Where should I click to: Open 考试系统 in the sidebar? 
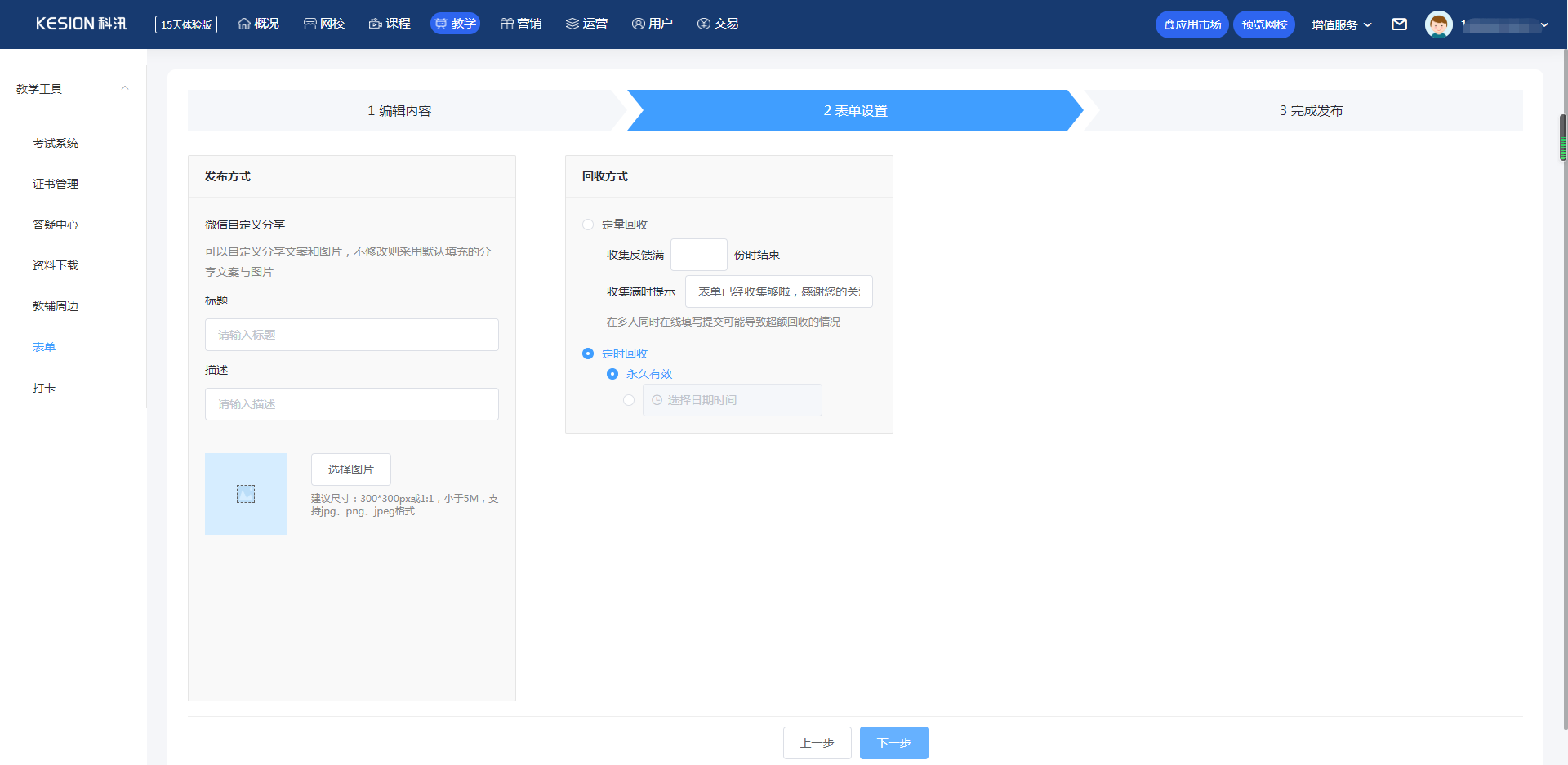(56, 143)
